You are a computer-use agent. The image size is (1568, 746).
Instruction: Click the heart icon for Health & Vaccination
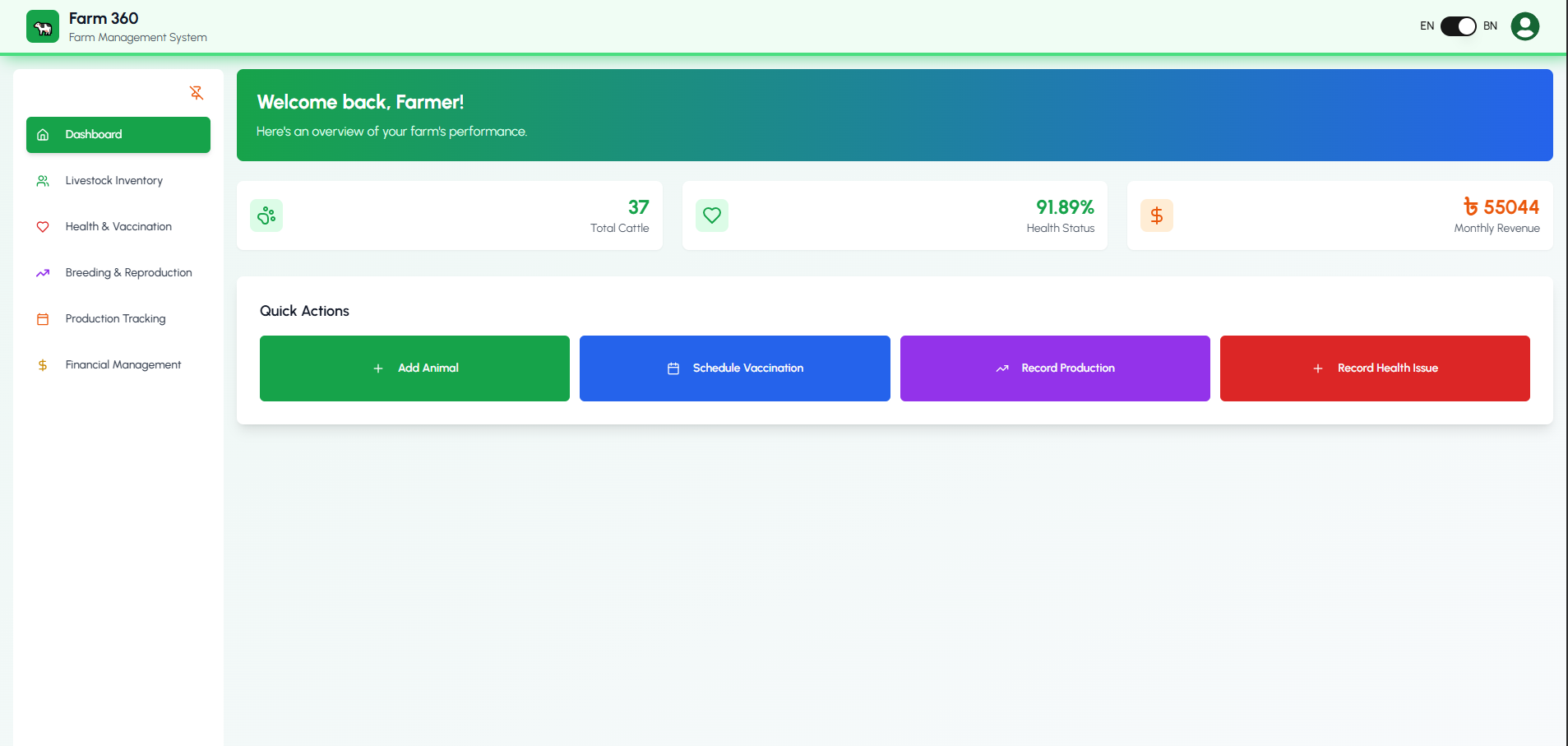(x=43, y=226)
